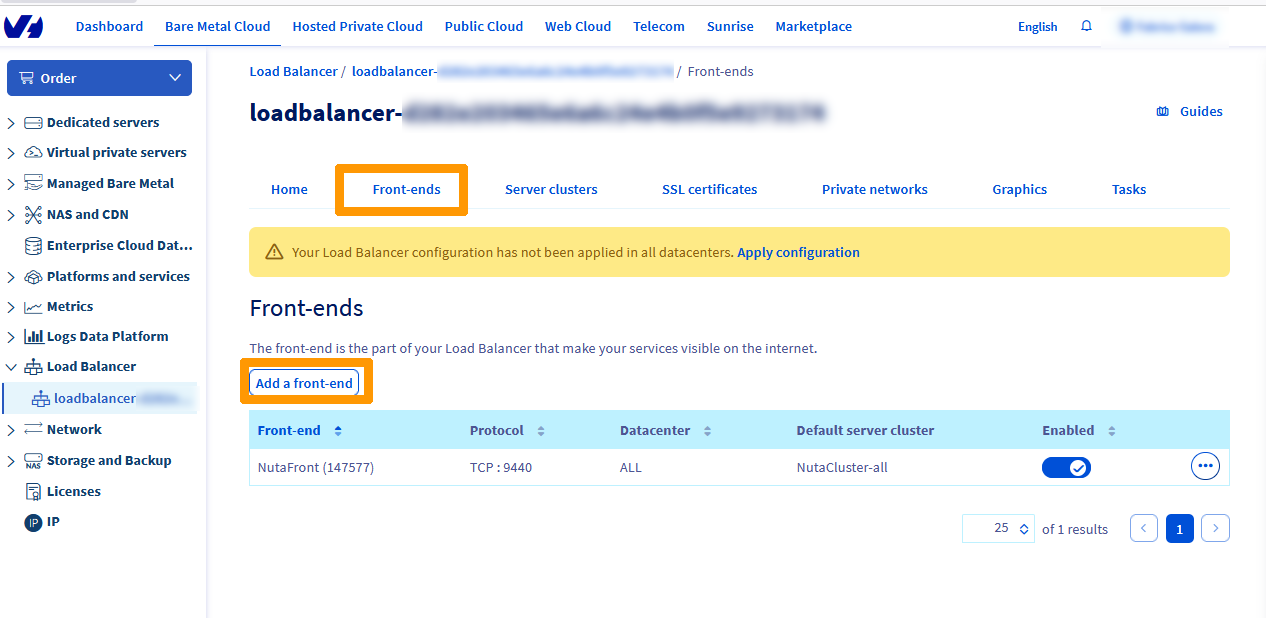Screen dimensions: 1266x618
Task: Sort the table by Datacenter
Action: point(706,430)
